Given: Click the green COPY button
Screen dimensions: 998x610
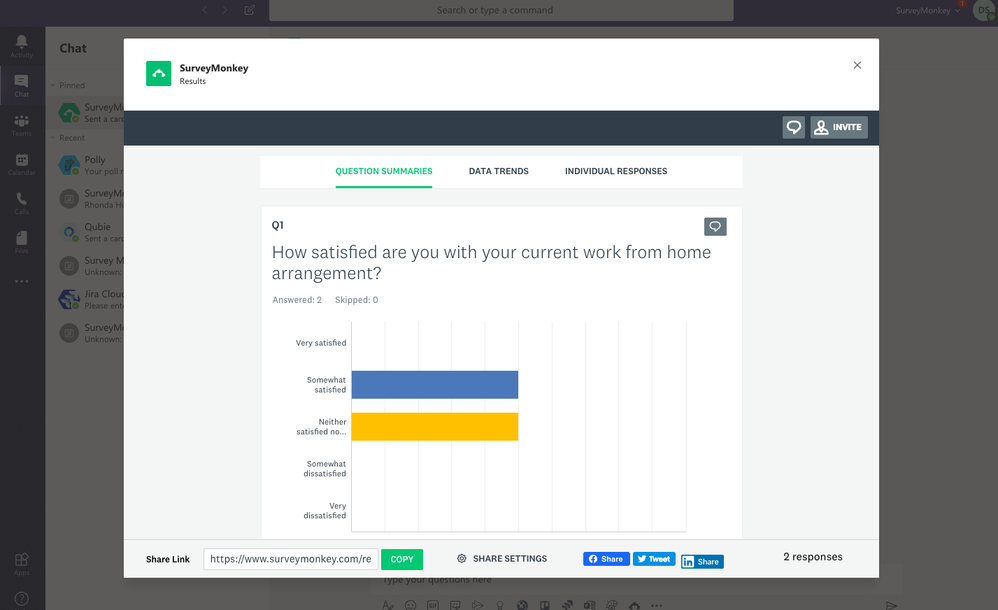Looking at the screenshot, I should [402, 559].
